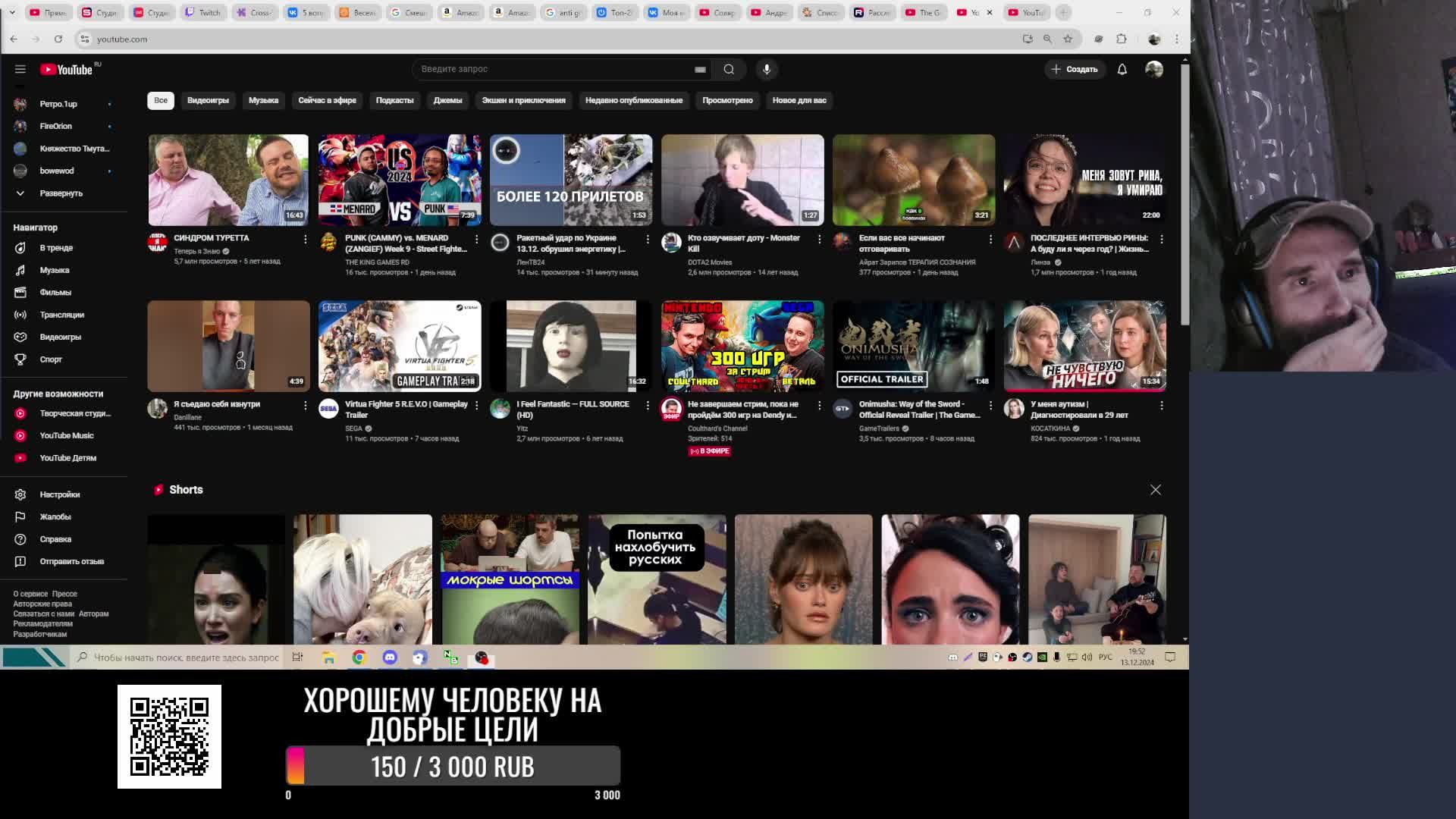
Task: Open YouTube Music in sidebar
Action: [x=66, y=435]
